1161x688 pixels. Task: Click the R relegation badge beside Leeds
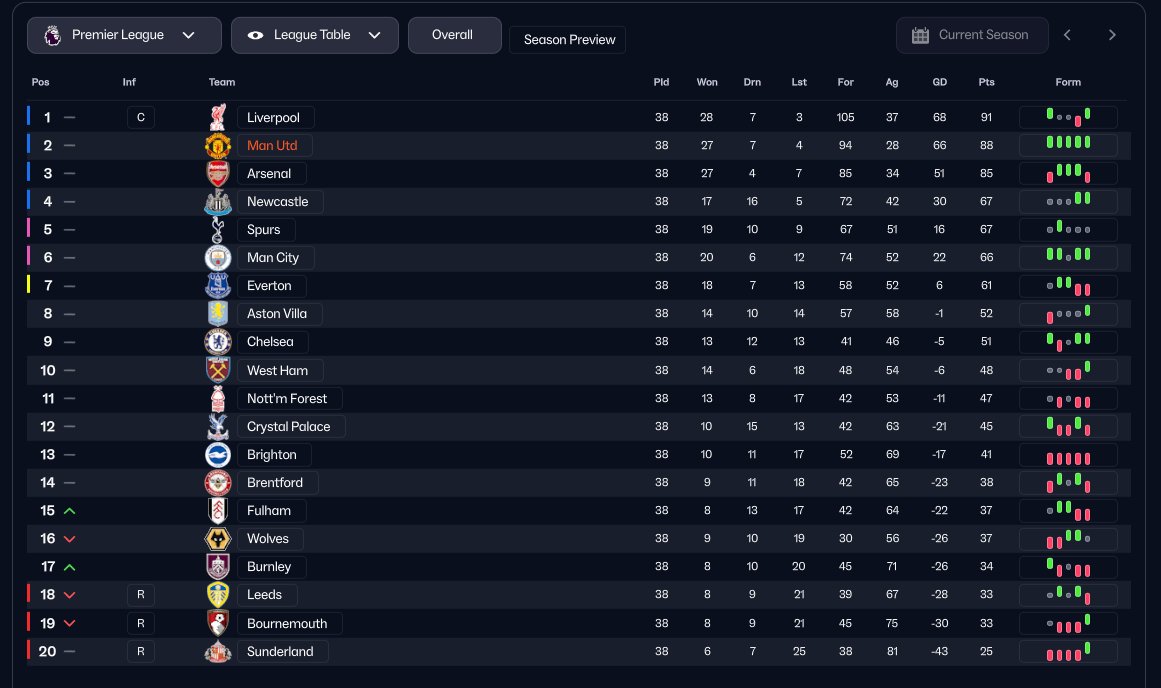[x=140, y=595]
